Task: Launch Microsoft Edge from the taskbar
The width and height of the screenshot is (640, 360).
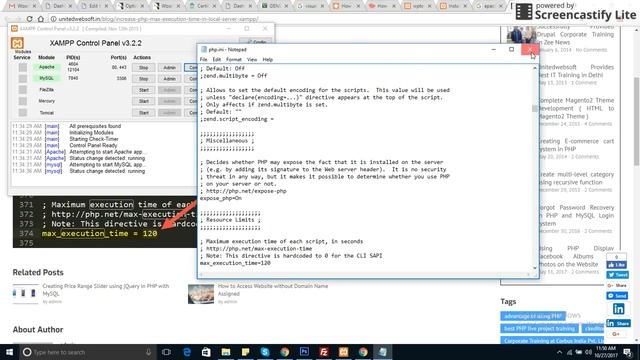Action: click(x=187, y=352)
